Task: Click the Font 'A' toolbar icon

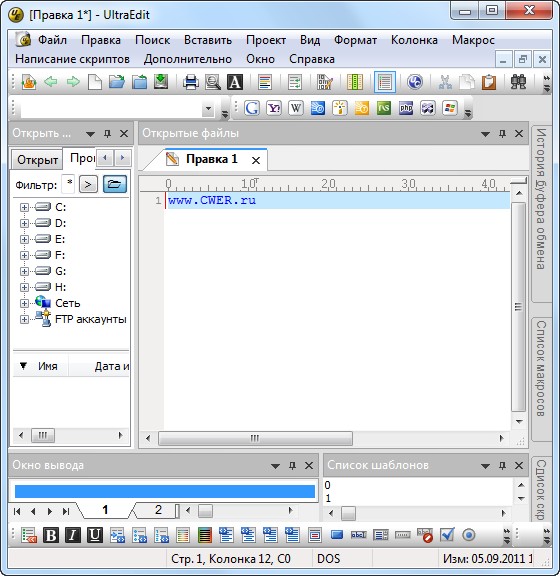Action: coord(235,82)
